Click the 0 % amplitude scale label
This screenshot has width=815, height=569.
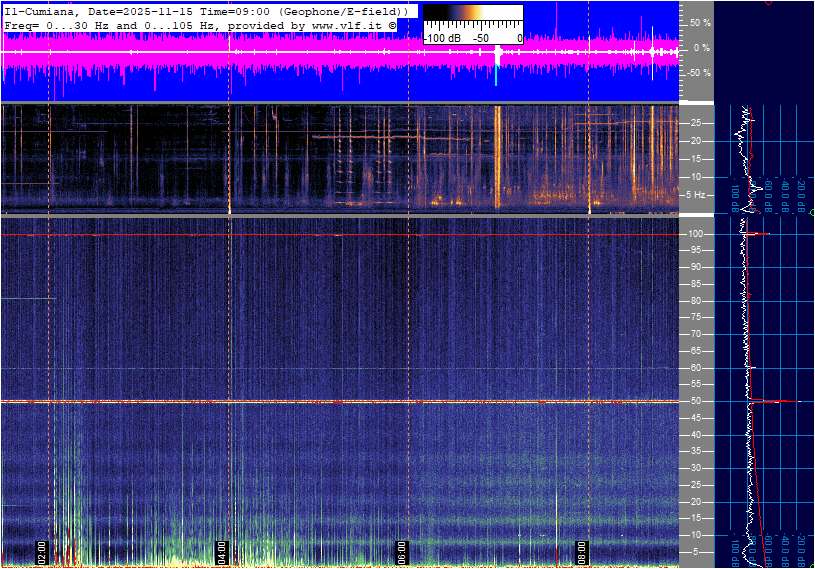click(702, 47)
